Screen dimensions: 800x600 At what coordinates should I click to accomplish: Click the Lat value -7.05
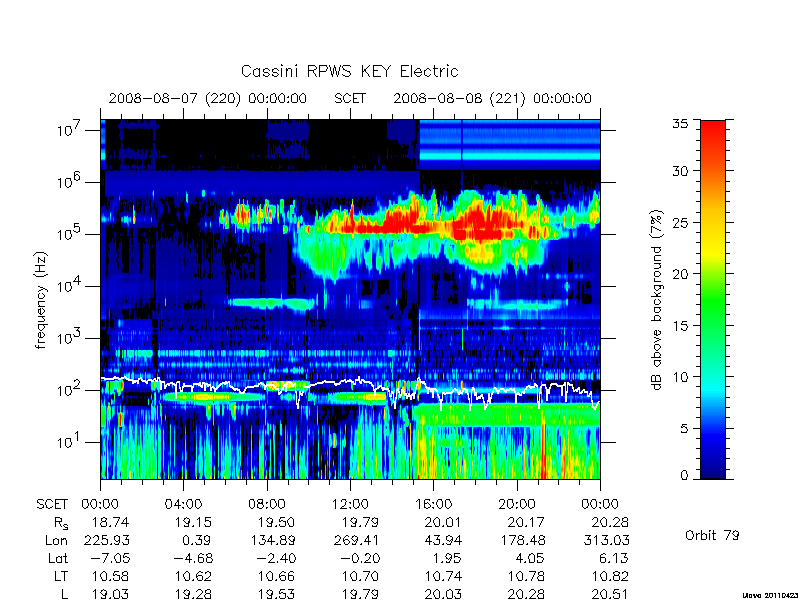point(110,558)
